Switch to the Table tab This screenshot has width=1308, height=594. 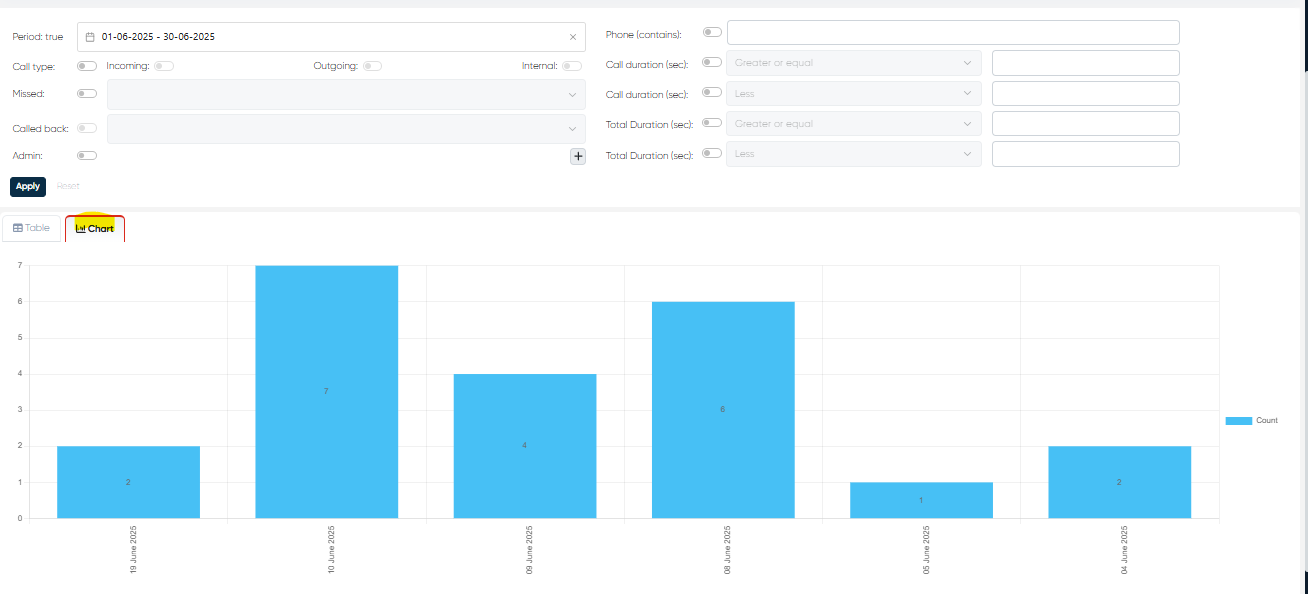coord(32,228)
